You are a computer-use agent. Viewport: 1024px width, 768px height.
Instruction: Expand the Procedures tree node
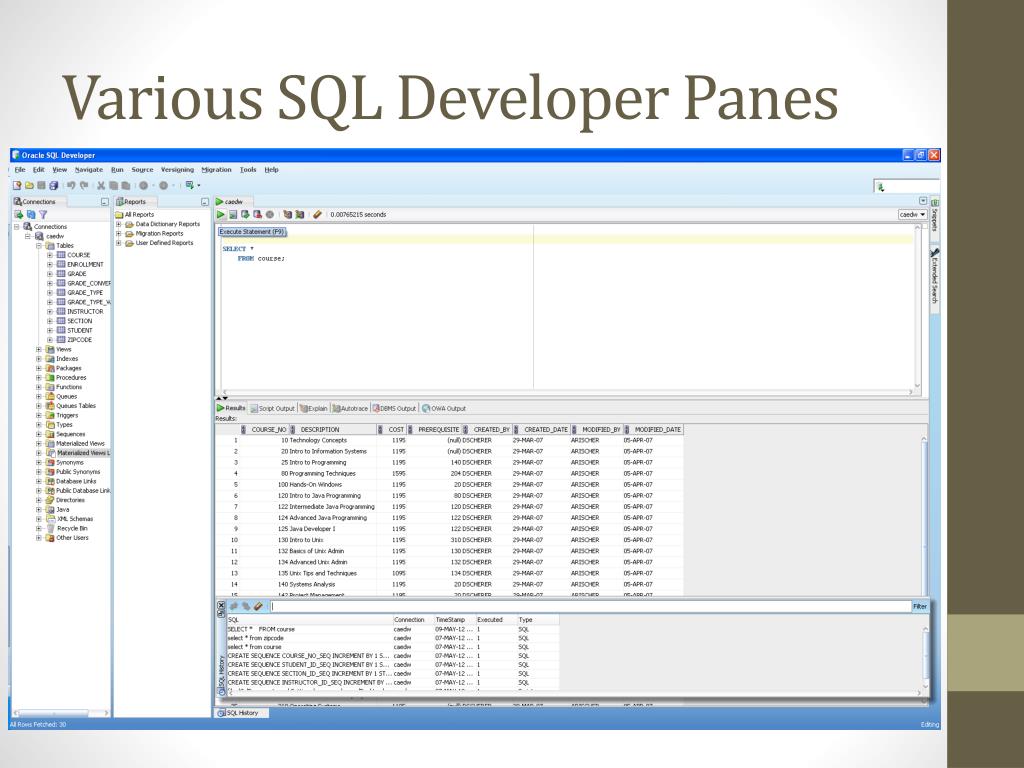click(39, 377)
